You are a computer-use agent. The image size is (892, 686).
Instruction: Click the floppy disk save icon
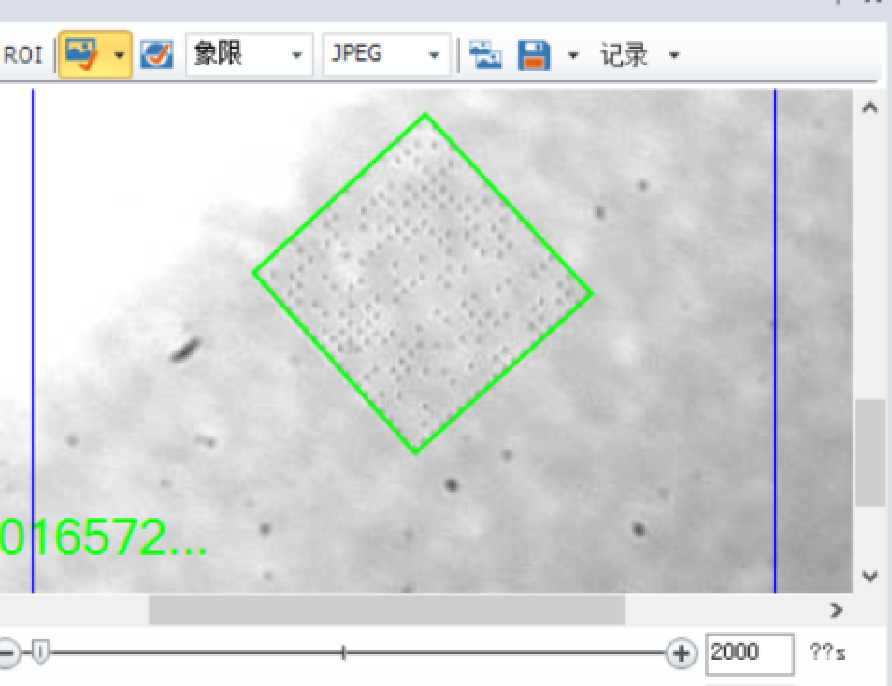click(534, 55)
